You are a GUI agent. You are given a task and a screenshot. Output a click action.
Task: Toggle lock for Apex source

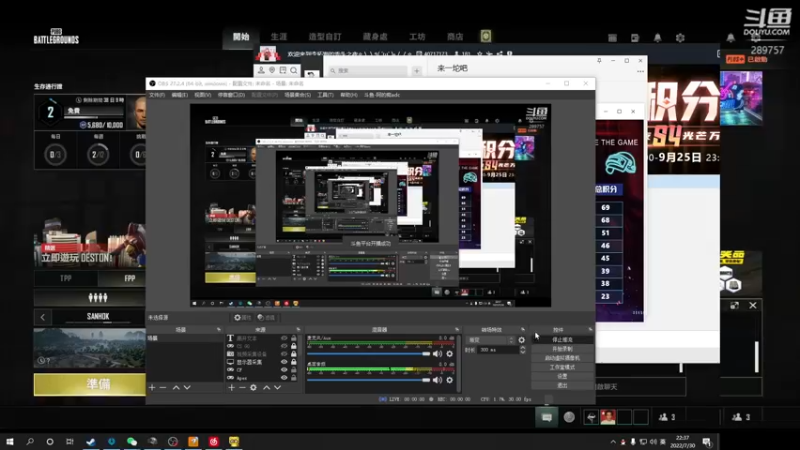294,378
